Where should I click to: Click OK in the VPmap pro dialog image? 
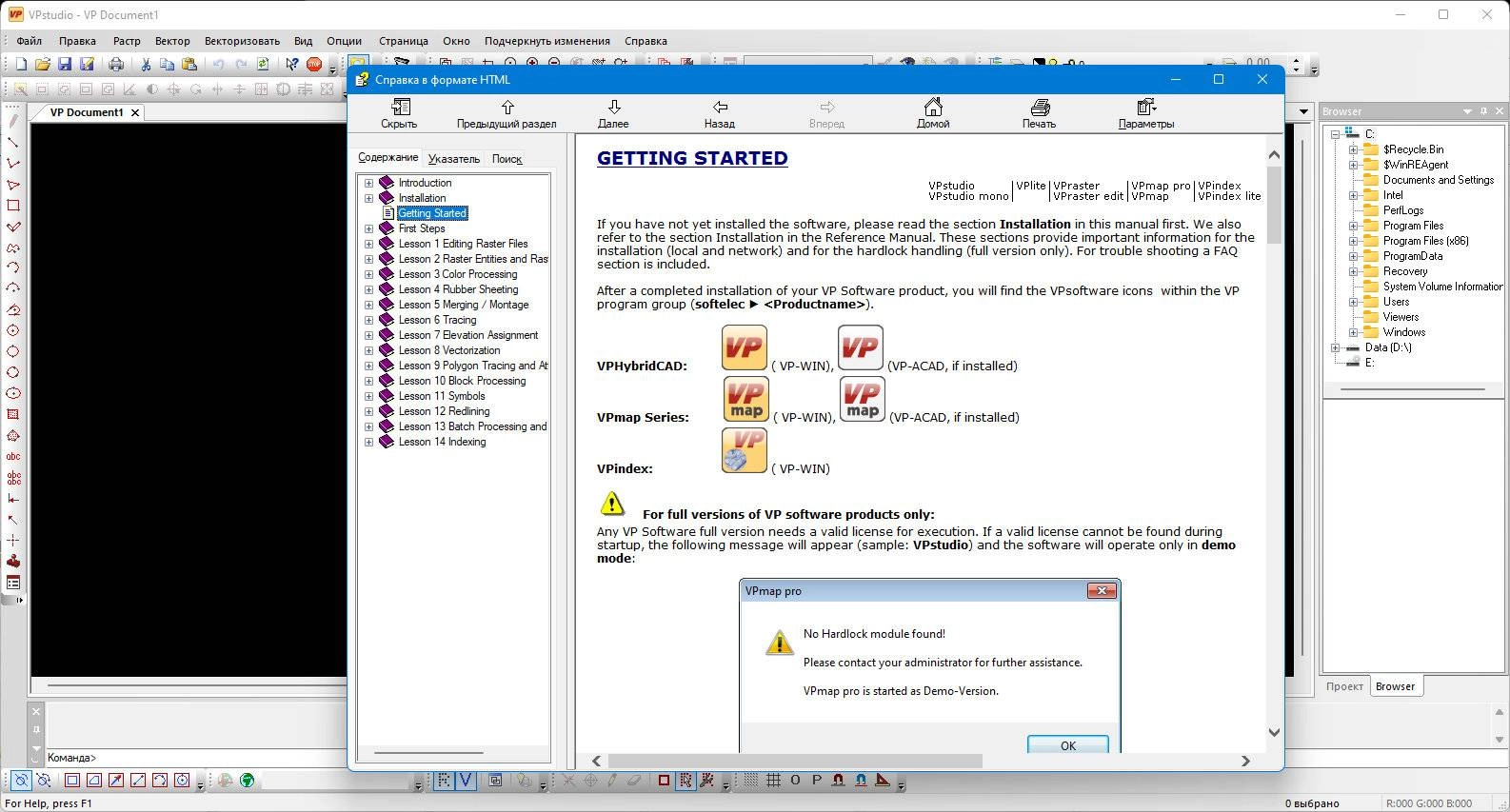click(x=1068, y=745)
